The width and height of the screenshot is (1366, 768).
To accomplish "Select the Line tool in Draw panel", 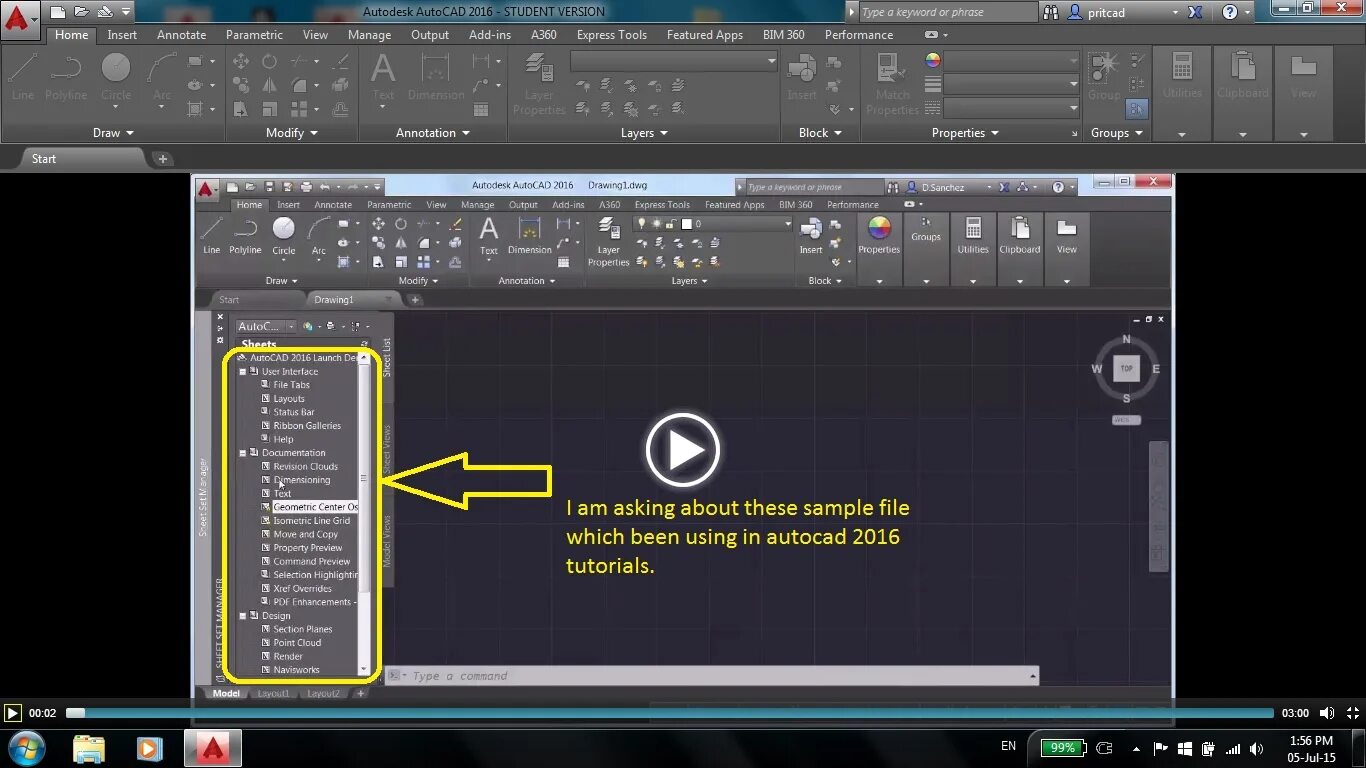I will [x=23, y=77].
